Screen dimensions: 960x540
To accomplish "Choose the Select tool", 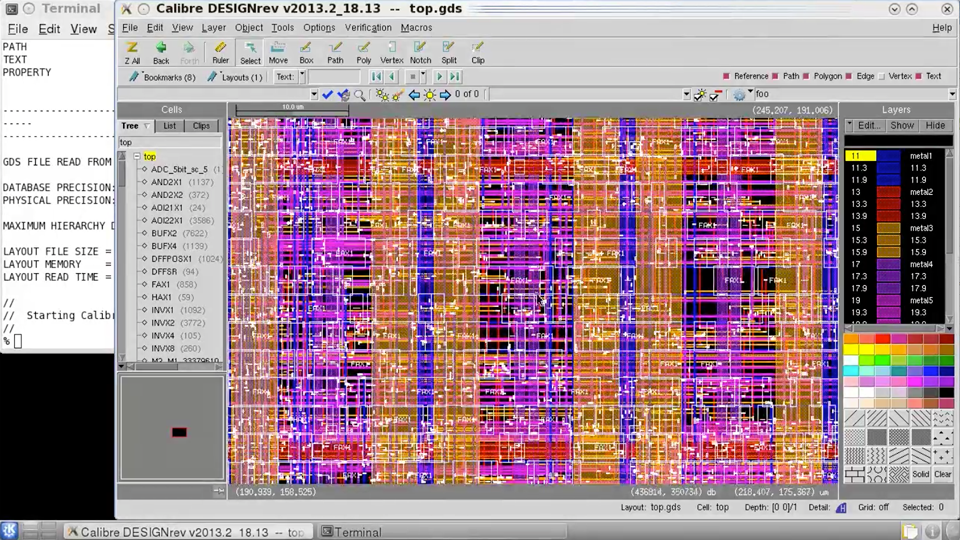I will coord(250,53).
